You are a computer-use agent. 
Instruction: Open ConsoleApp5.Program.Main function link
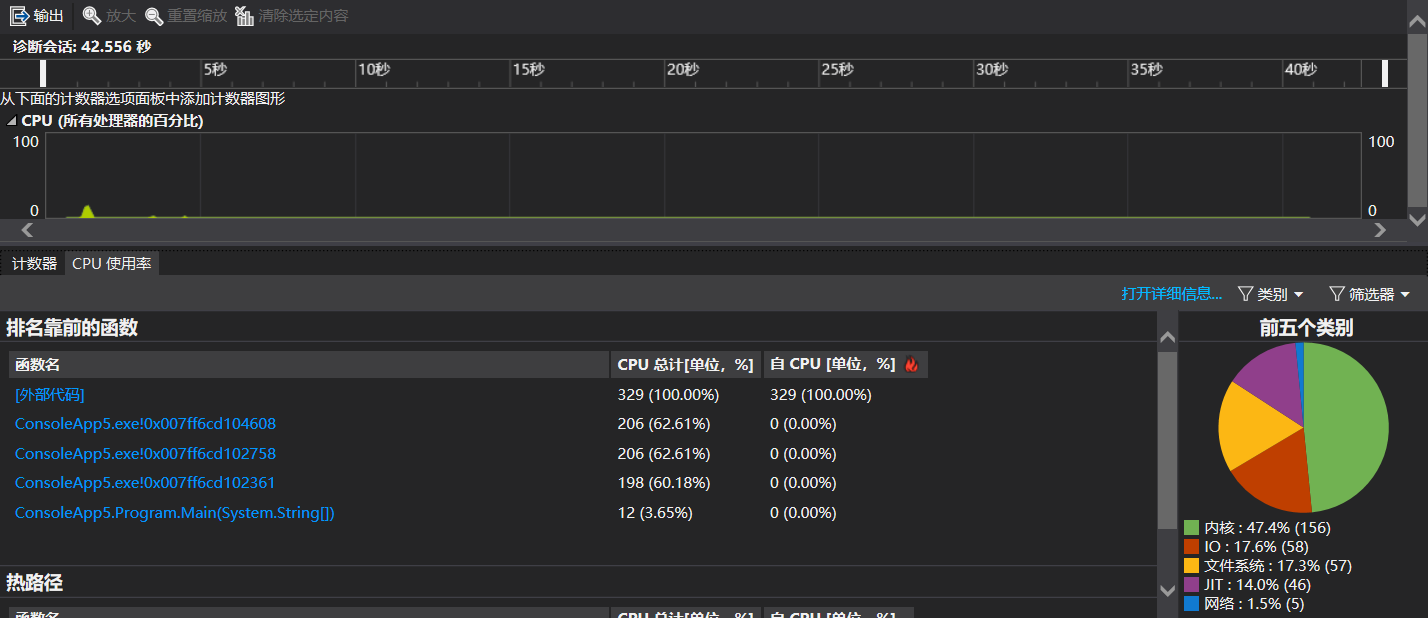pos(174,513)
